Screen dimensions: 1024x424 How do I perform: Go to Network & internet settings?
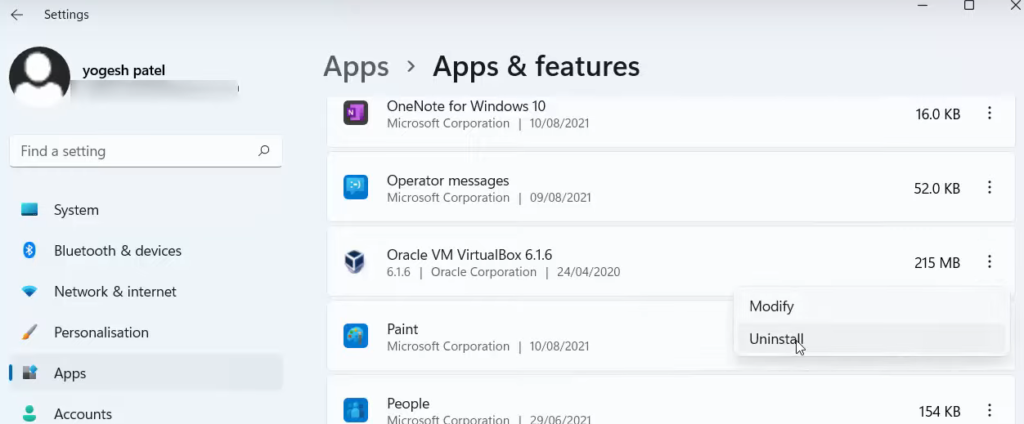click(x=115, y=292)
